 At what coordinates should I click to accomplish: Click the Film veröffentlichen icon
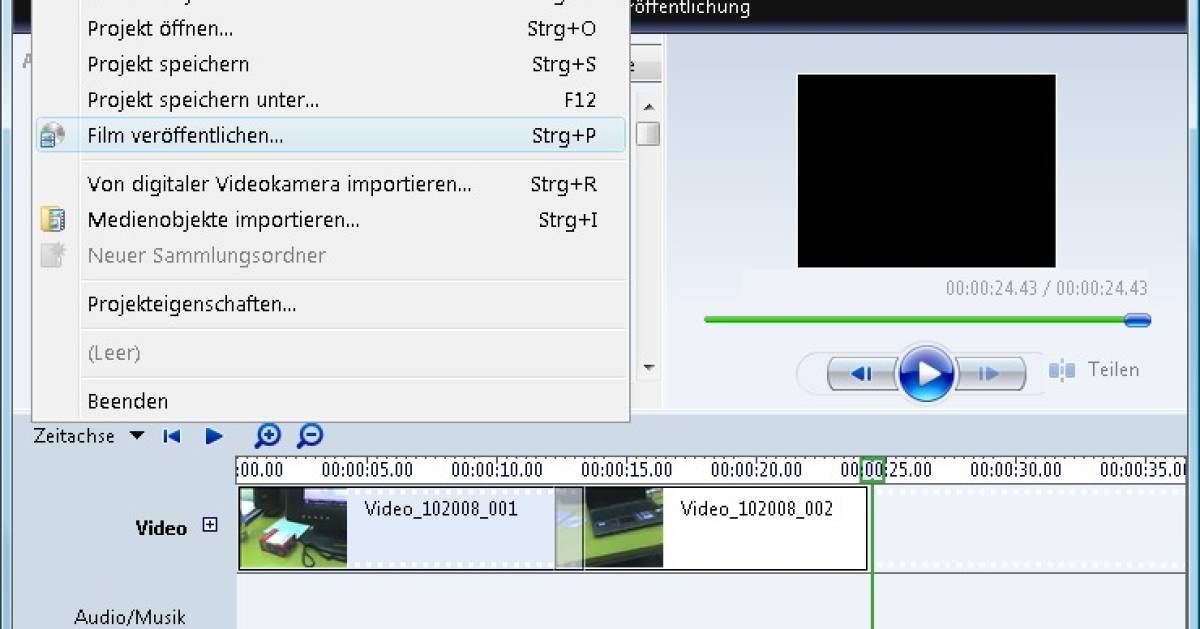(x=50, y=135)
